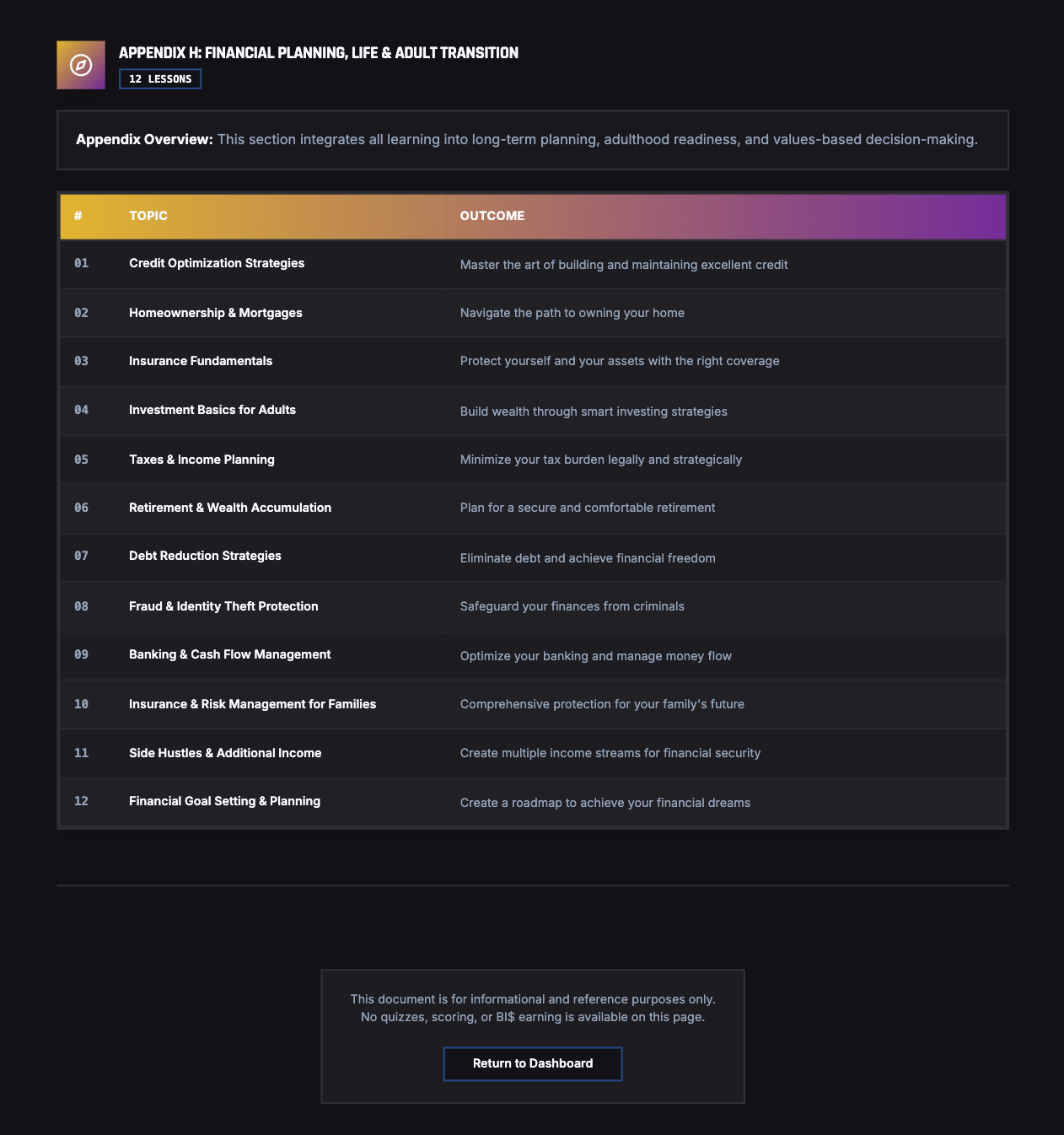Click Financial Goal Setting & Planning topic
The image size is (1064, 1135).
224,801
